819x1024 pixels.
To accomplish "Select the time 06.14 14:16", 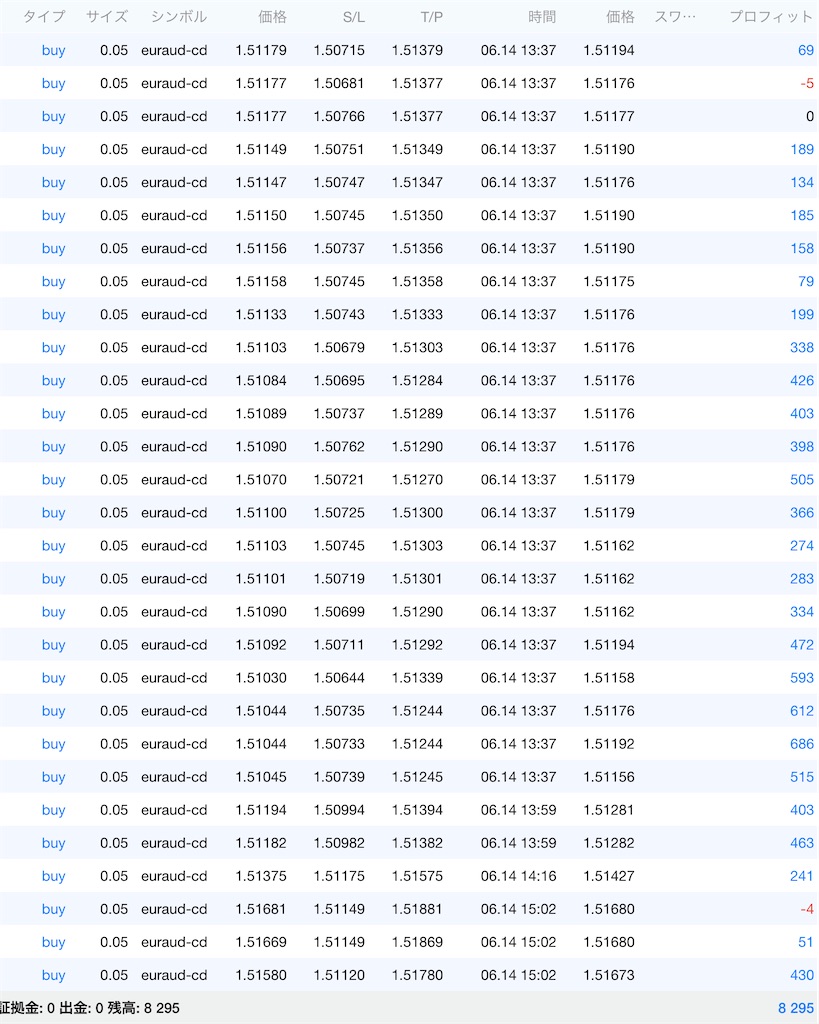I will pyautogui.click(x=519, y=876).
